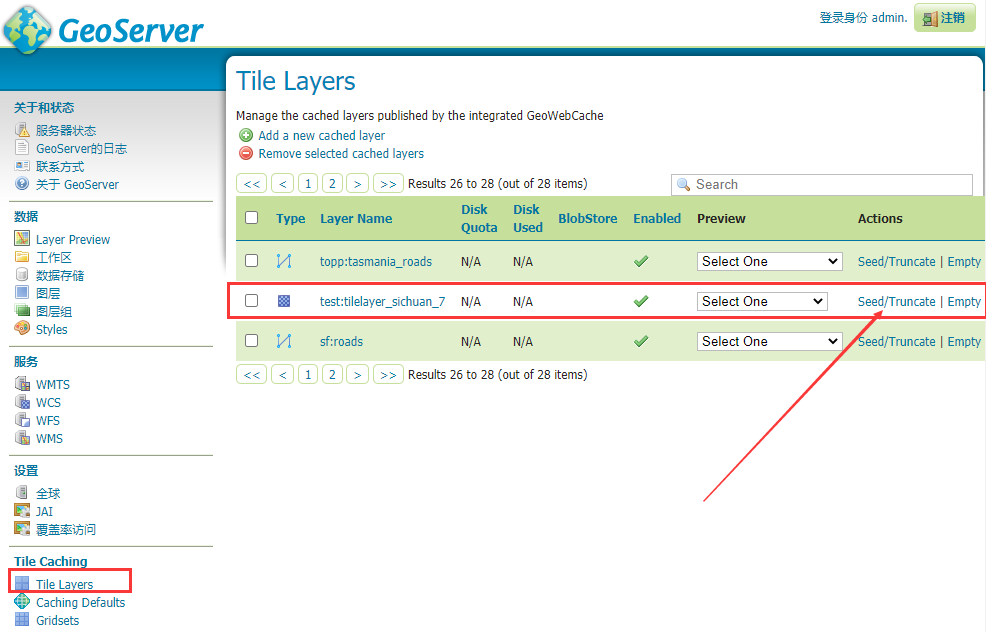Click the WCS service icon
This screenshot has height=632, width=986.
pos(22,402)
